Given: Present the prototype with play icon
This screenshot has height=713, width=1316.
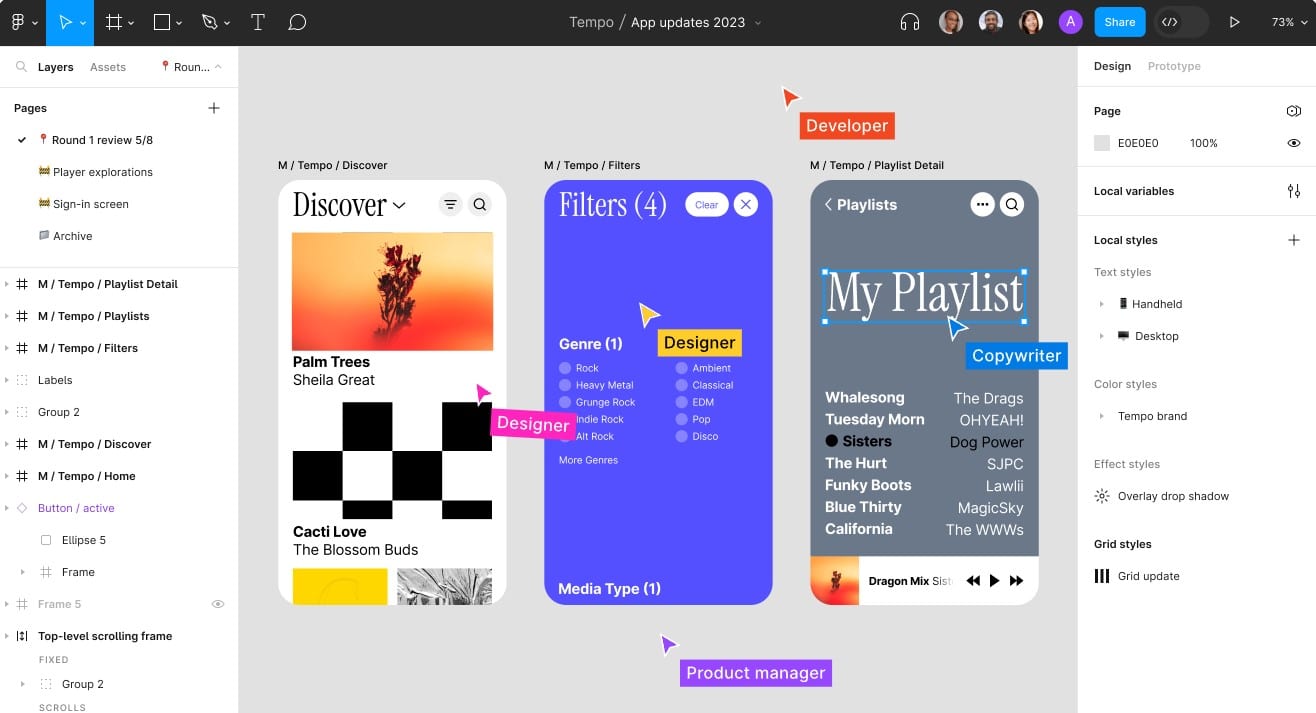Looking at the screenshot, I should point(1235,22).
